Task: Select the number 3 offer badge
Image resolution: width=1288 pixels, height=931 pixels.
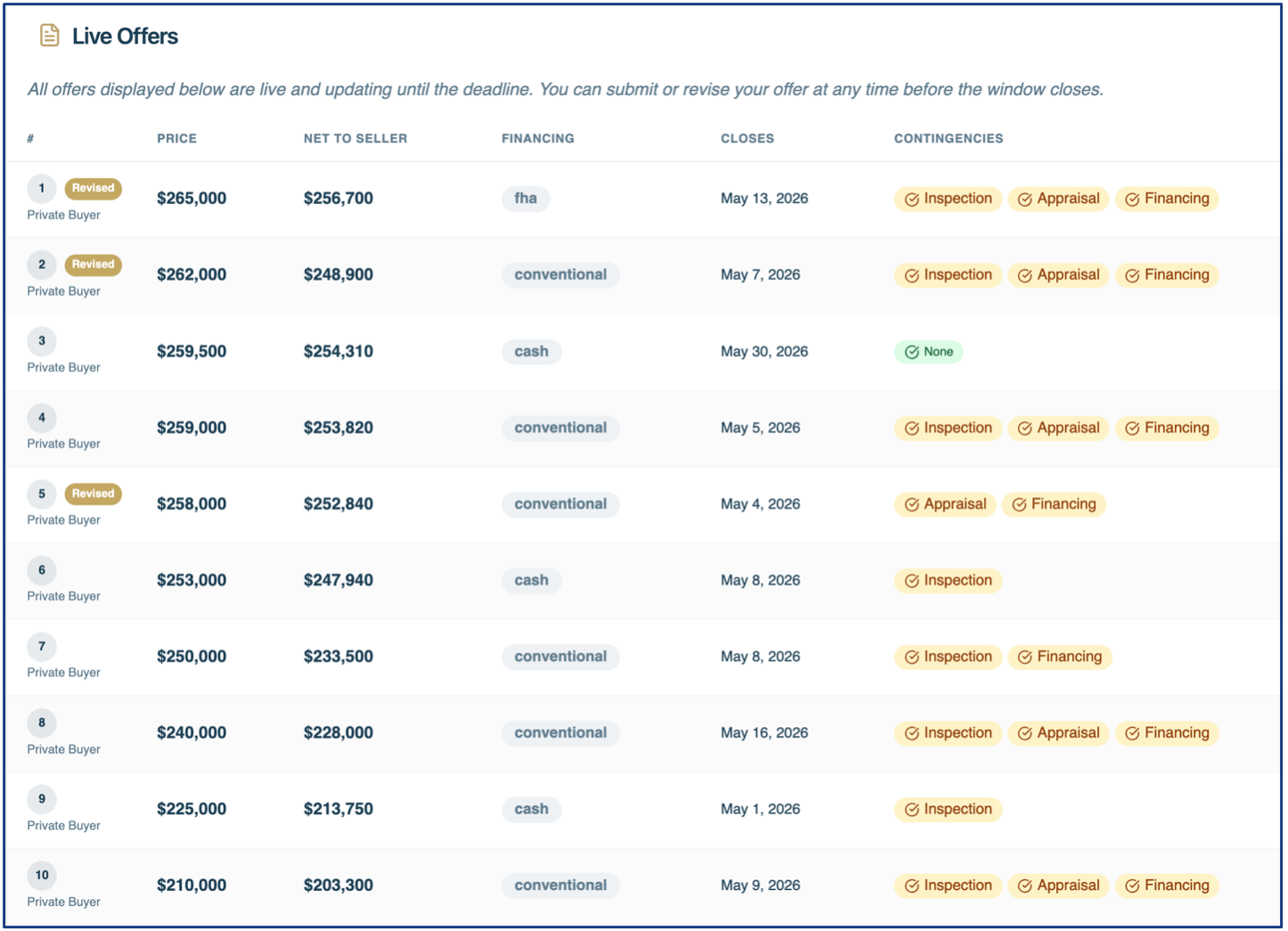Action: pyautogui.click(x=42, y=341)
